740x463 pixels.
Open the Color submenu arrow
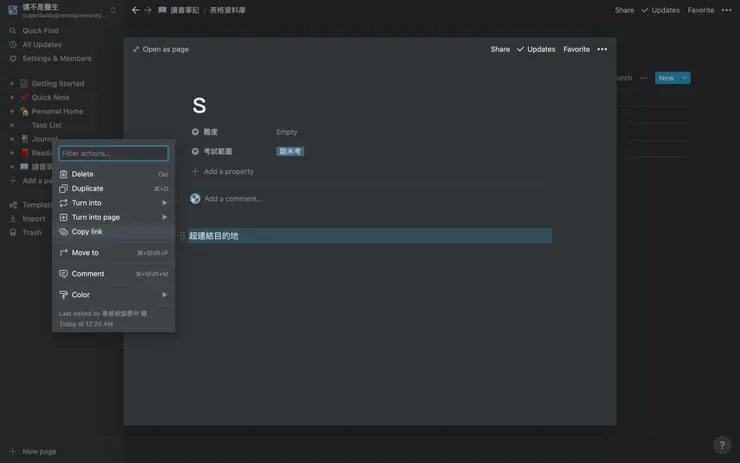coord(165,295)
